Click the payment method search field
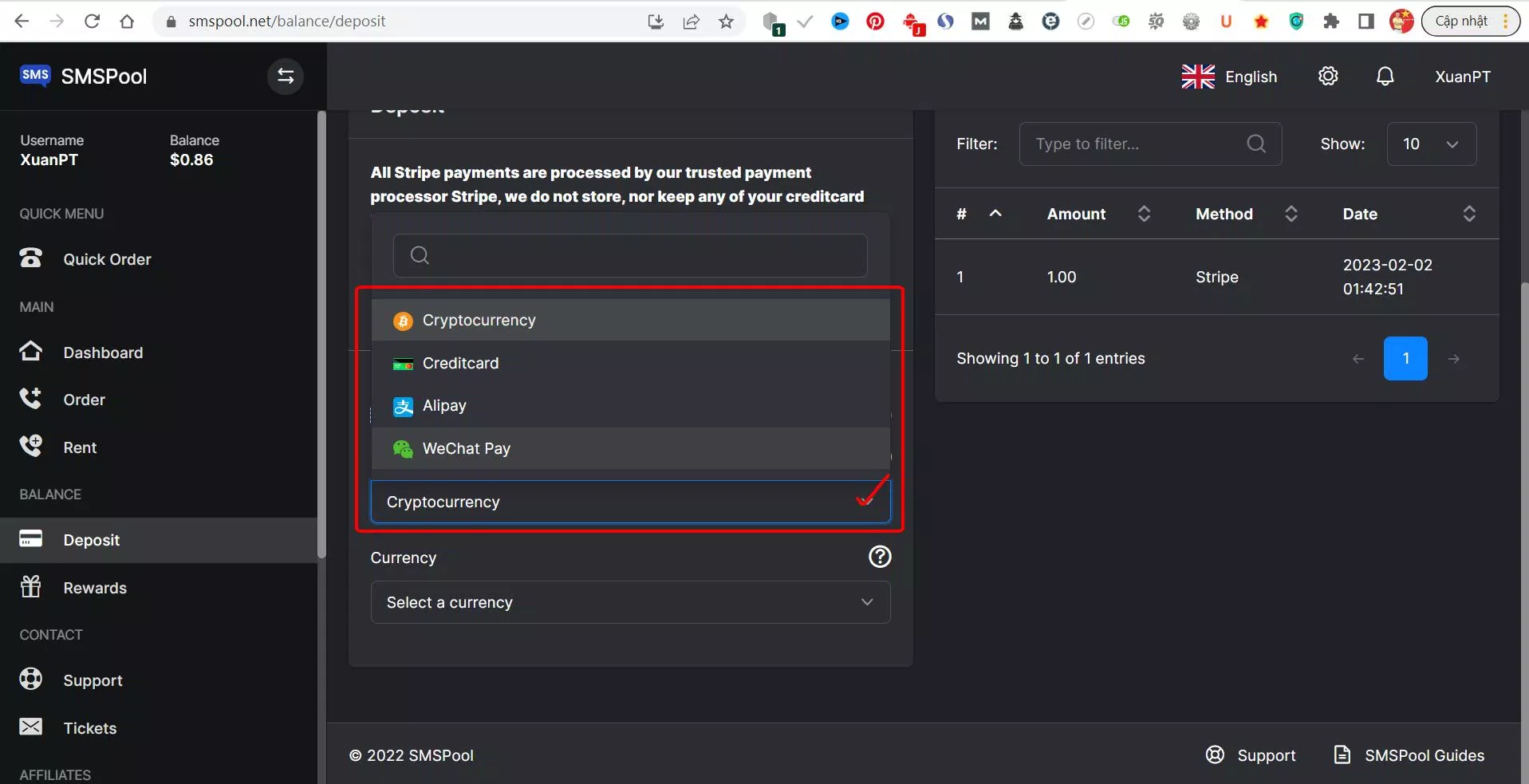The height and width of the screenshot is (784, 1529). coord(630,255)
